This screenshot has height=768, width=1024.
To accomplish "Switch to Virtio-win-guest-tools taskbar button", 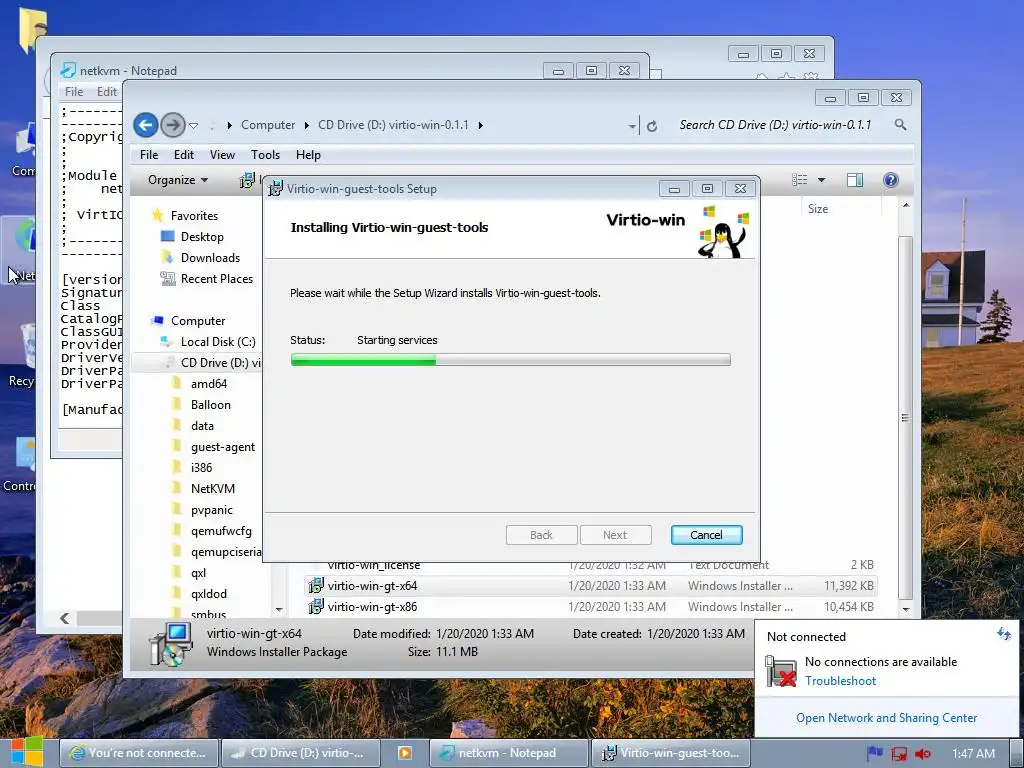I will [x=671, y=753].
